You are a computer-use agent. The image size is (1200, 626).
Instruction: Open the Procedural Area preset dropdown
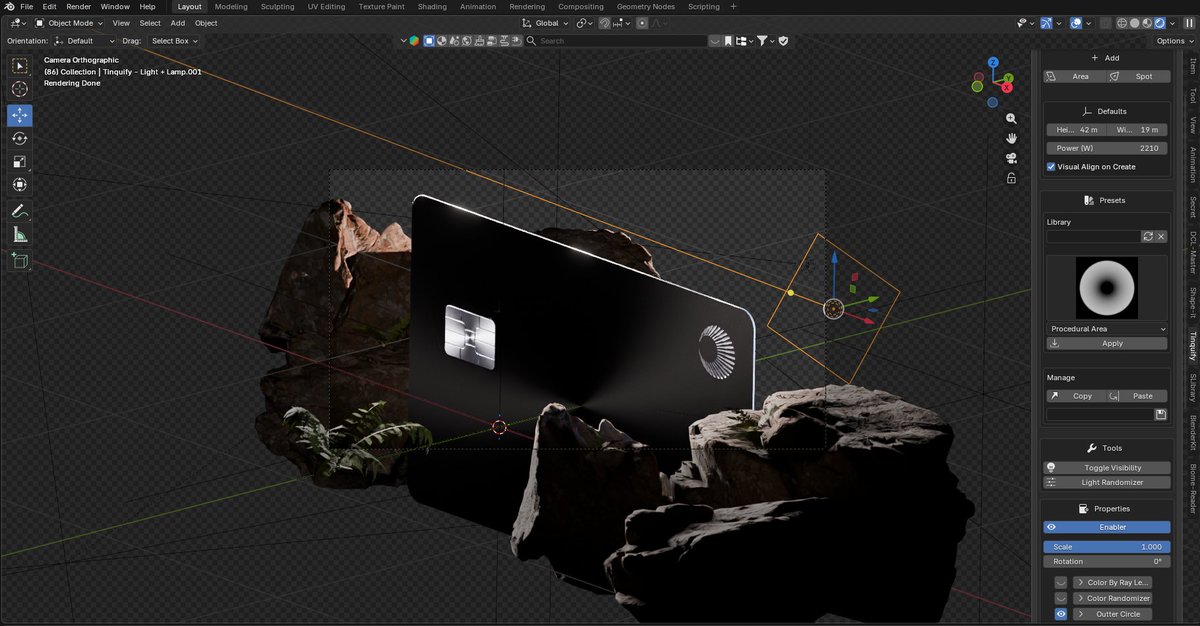point(1107,328)
